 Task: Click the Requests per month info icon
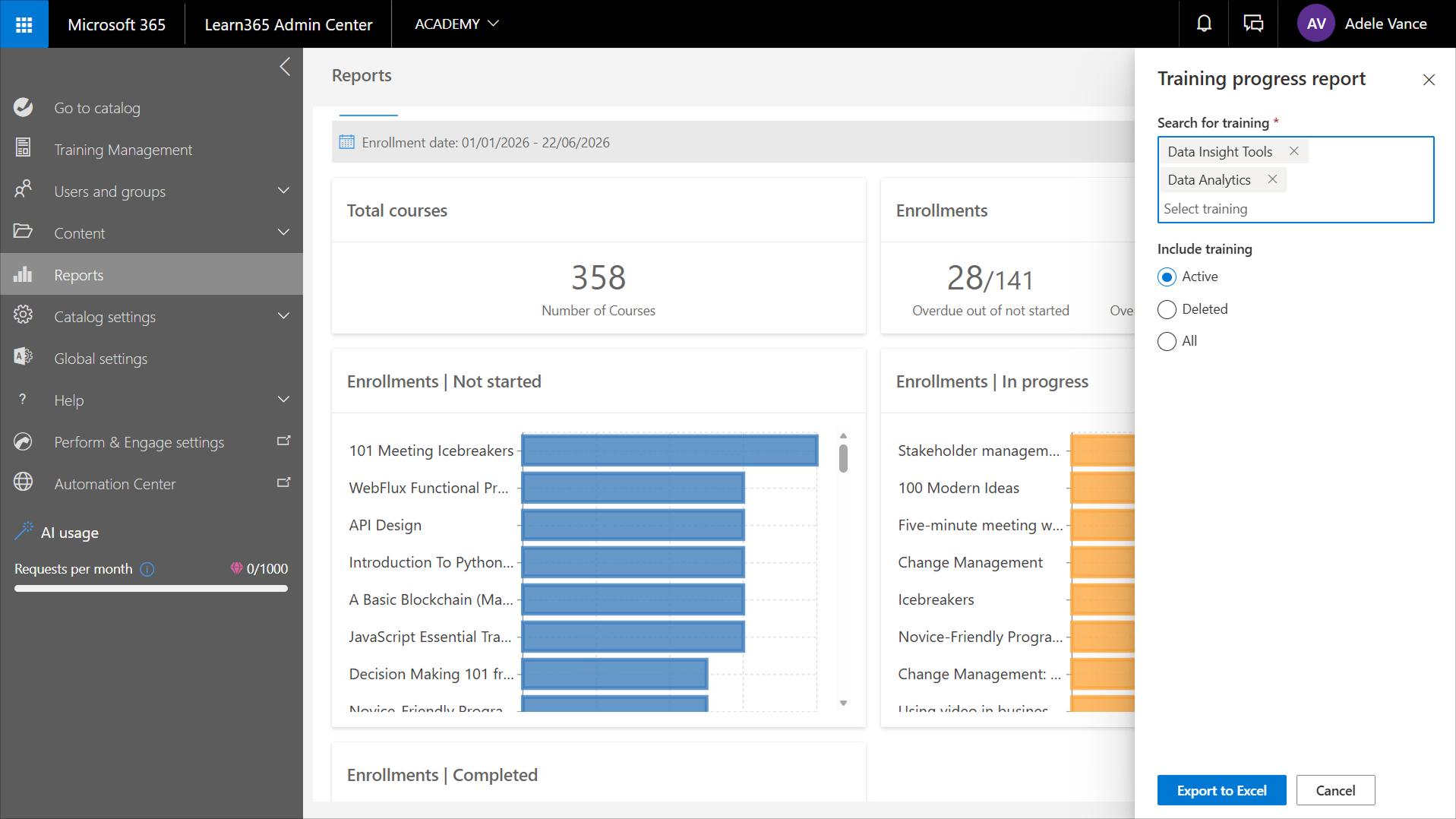[x=147, y=569]
